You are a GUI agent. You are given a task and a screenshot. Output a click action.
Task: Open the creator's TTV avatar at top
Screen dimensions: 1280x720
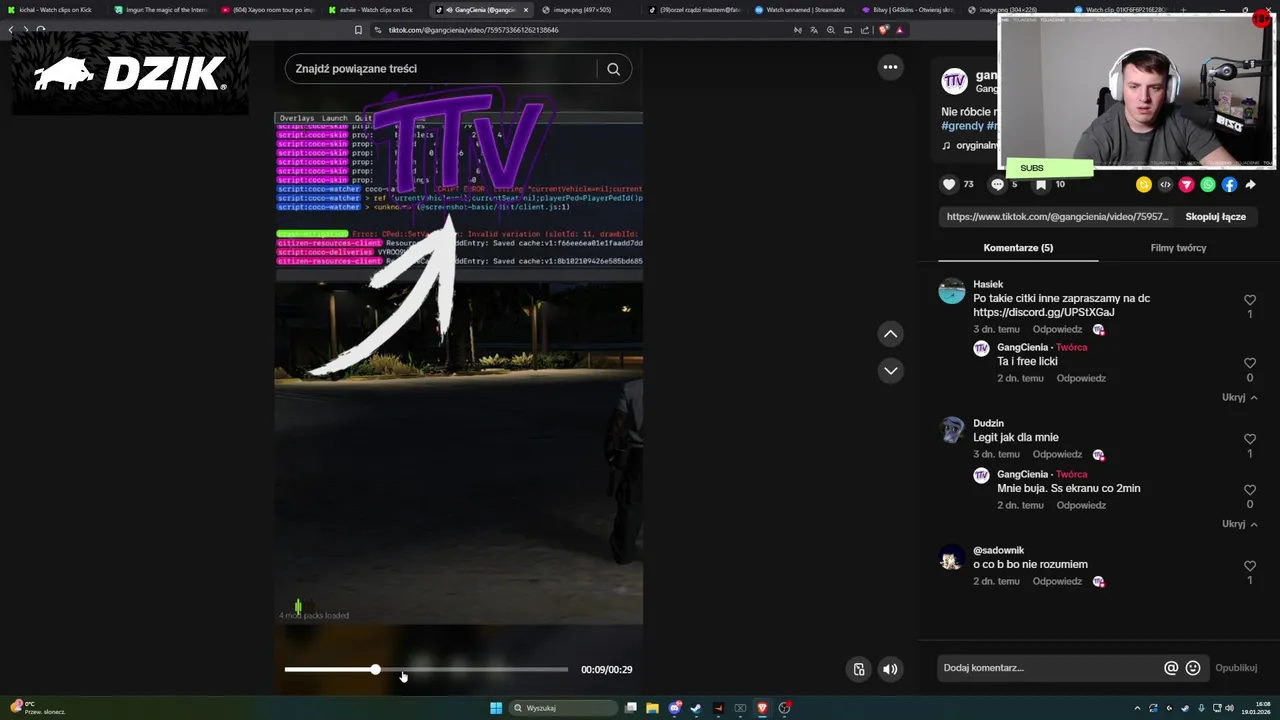tap(955, 81)
